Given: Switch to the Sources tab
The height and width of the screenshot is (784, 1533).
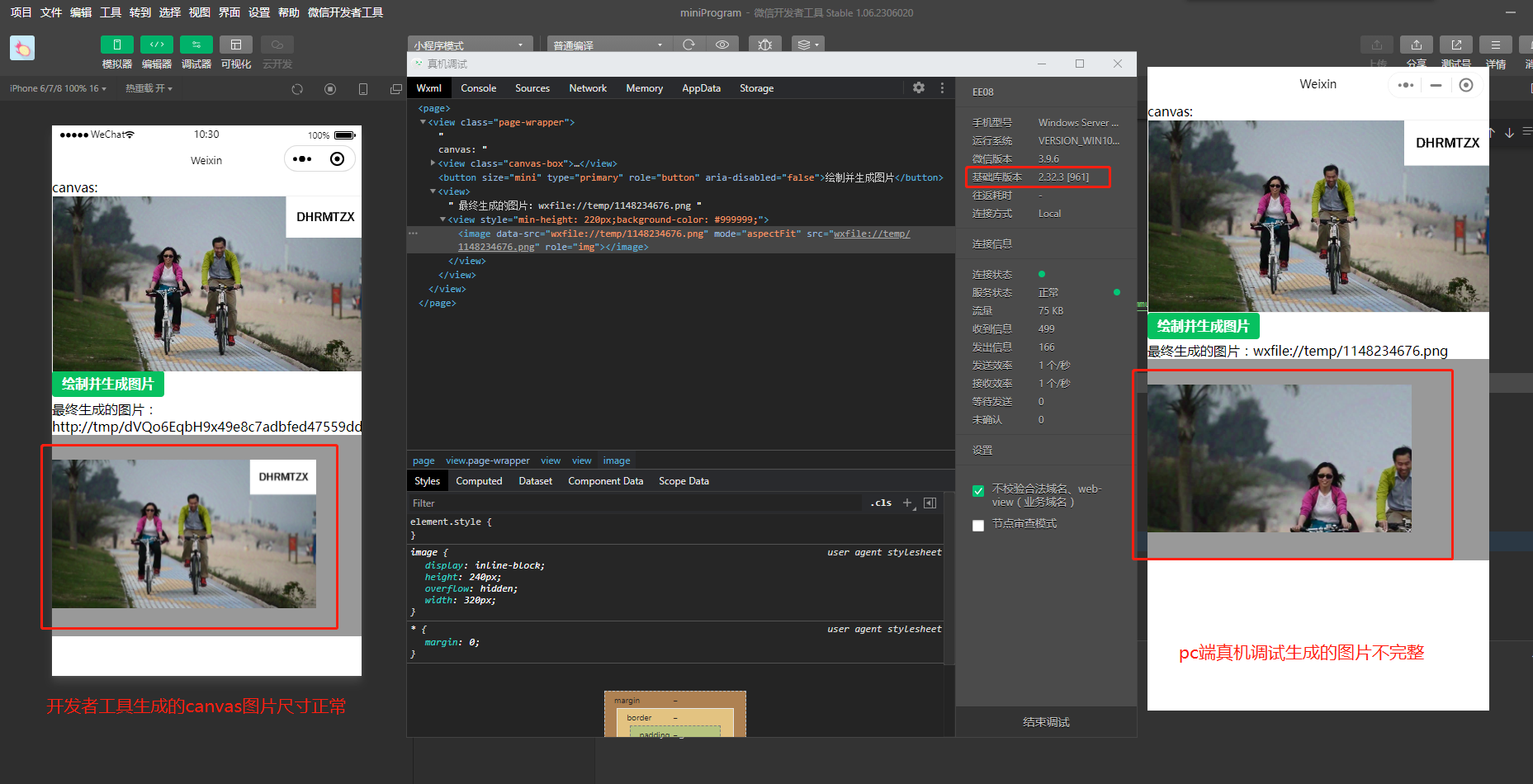Looking at the screenshot, I should (x=532, y=88).
